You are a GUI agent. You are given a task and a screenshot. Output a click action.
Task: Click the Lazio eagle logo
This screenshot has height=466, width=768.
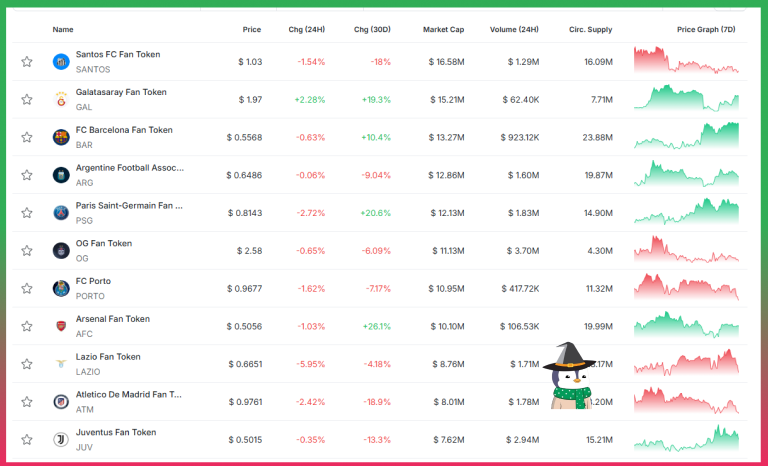click(x=61, y=364)
